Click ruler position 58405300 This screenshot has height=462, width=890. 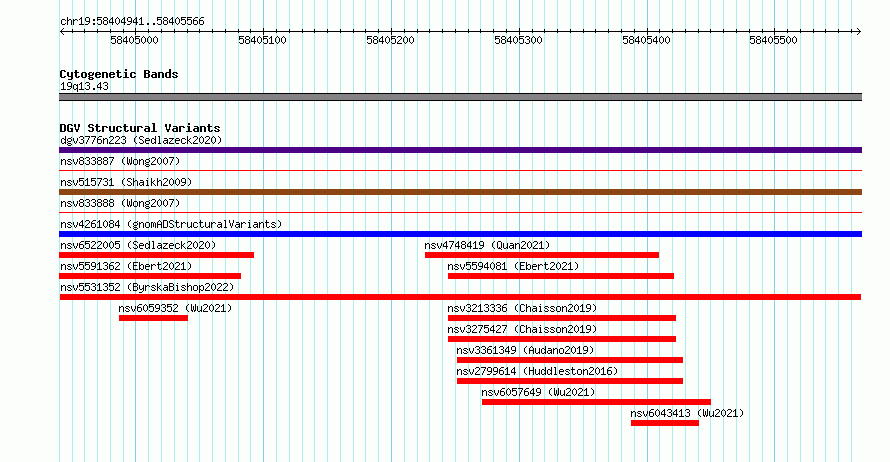[x=518, y=40]
